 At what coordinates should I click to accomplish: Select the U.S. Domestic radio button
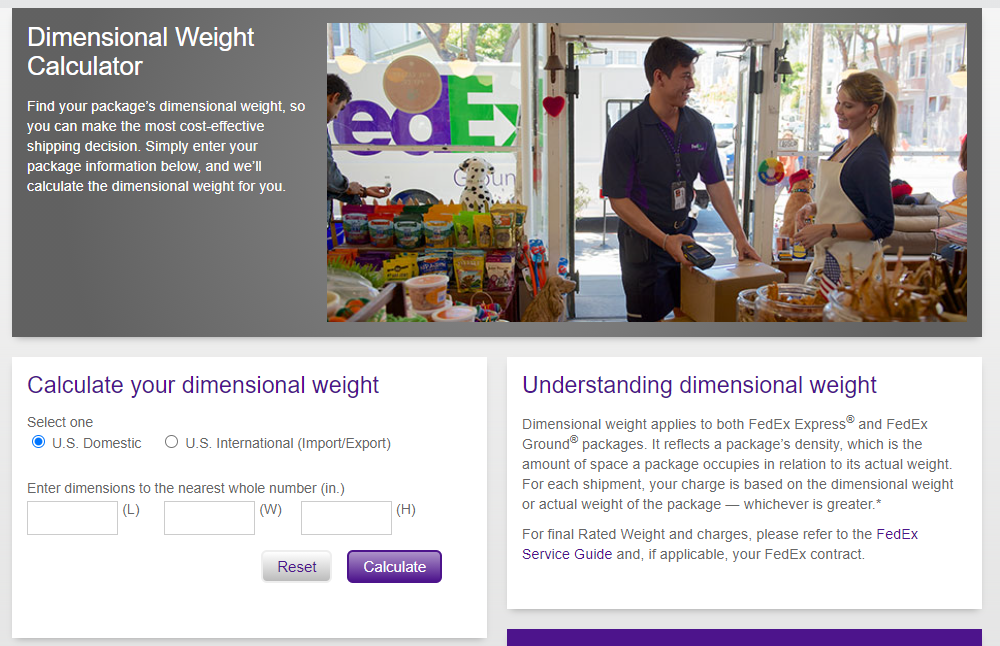pyautogui.click(x=38, y=441)
